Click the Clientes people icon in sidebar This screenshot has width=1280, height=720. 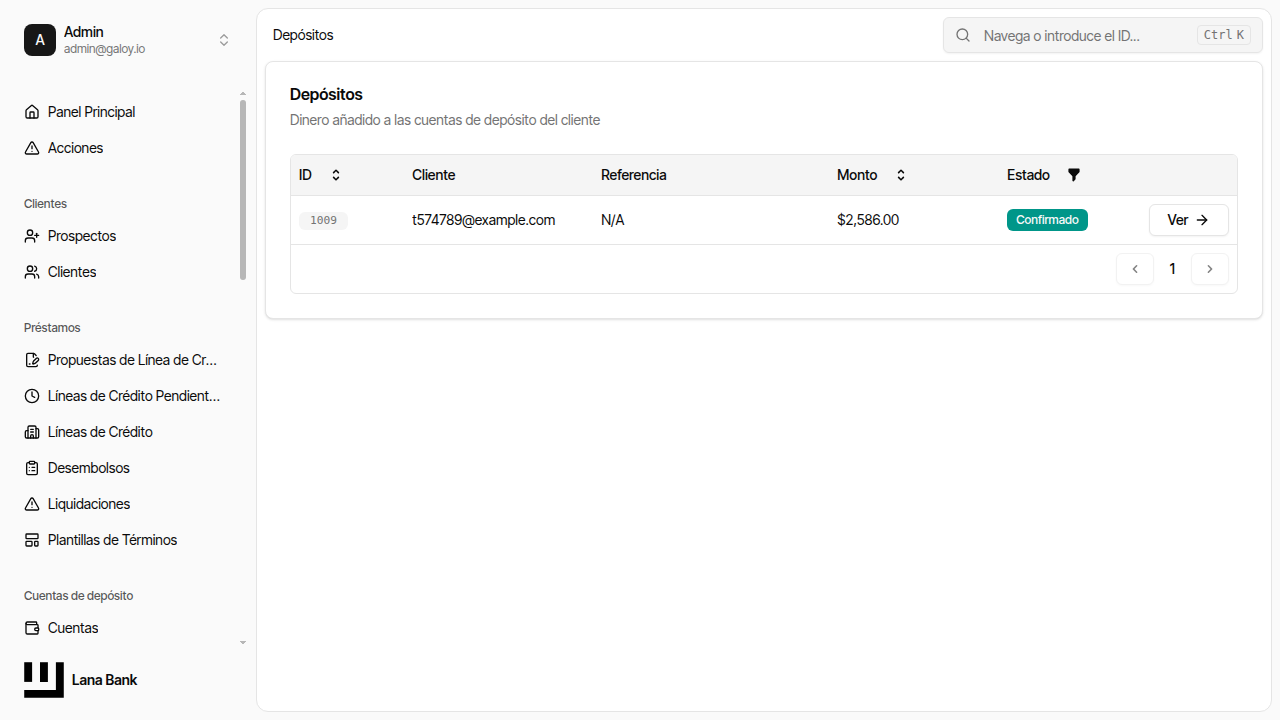(x=32, y=272)
